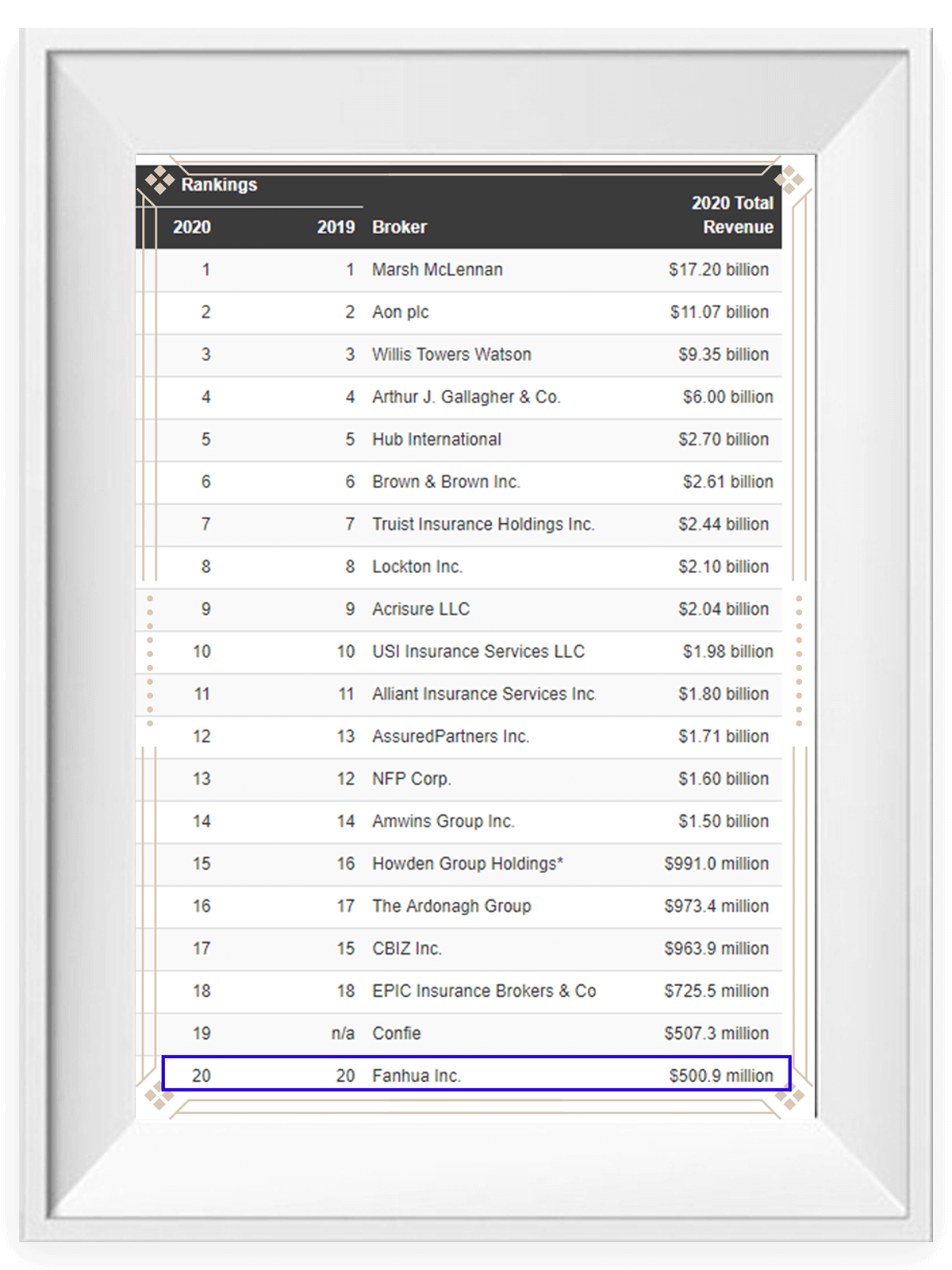Image resolution: width=952 pixels, height=1270 pixels.
Task: Click the 2020 Total Revenue column header
Action: pos(731,215)
